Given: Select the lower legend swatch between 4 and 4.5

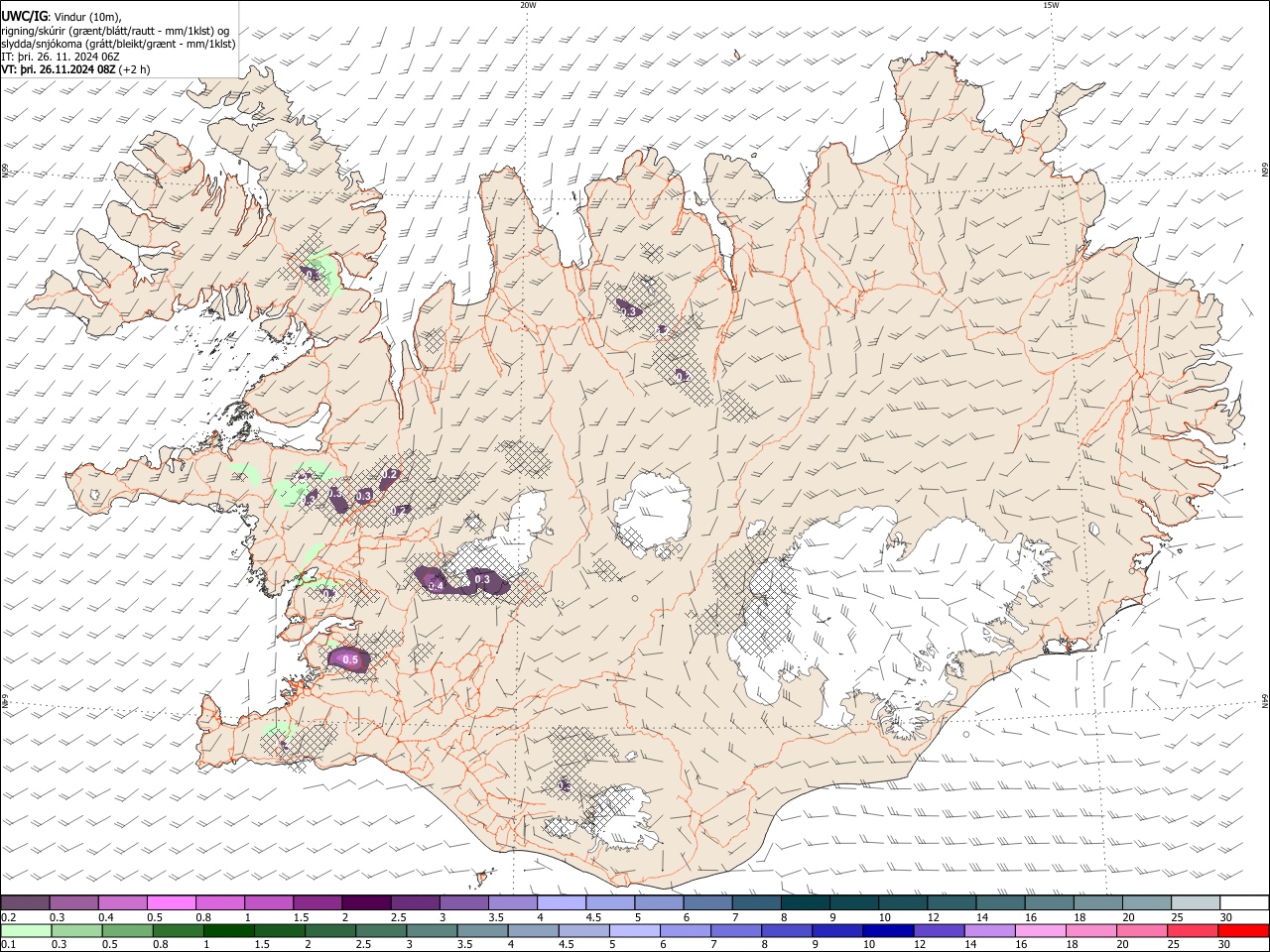Looking at the screenshot, I should click(533, 930).
